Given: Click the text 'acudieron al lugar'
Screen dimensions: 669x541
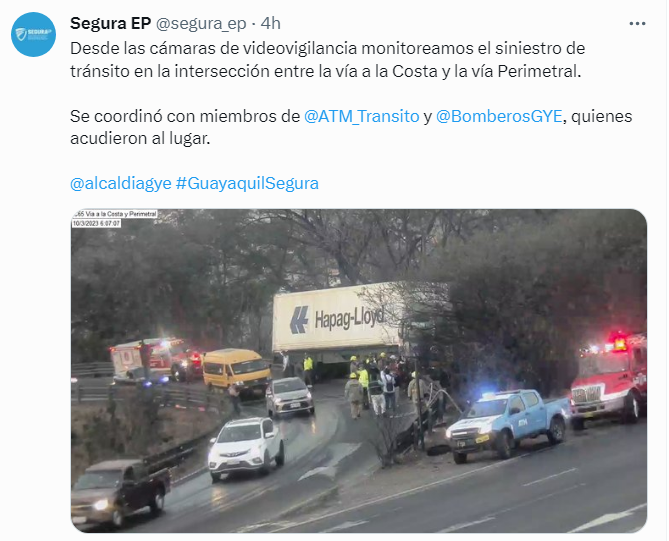Looking at the screenshot, I should [140, 139].
